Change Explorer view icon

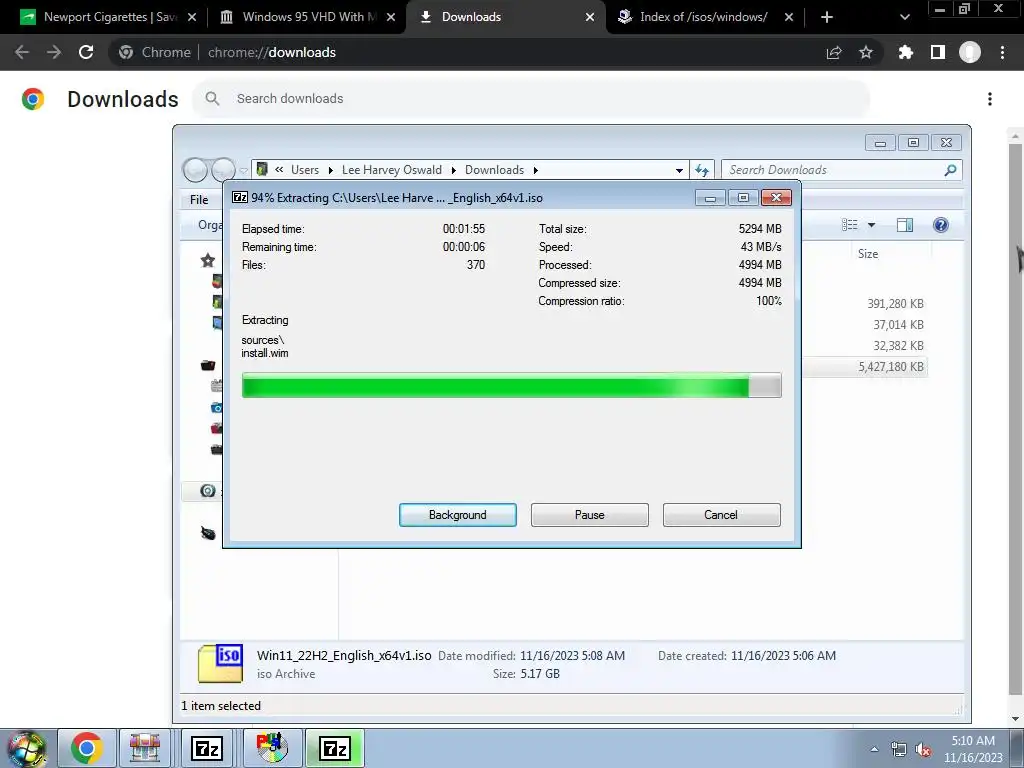[x=850, y=225]
